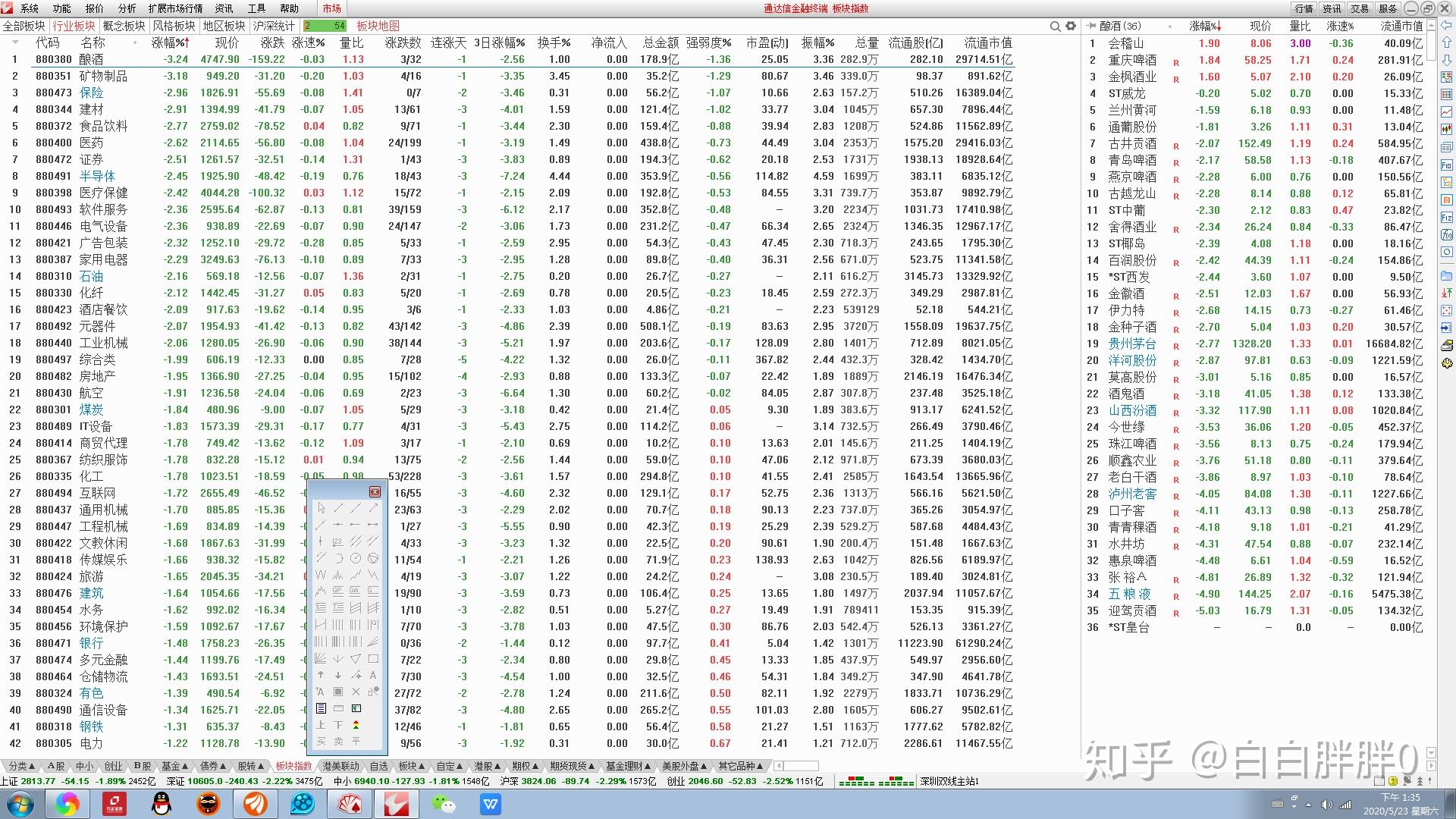
Task: Click the 酿酒 list vertical scrollbar up arrow
Action: [1431, 25]
